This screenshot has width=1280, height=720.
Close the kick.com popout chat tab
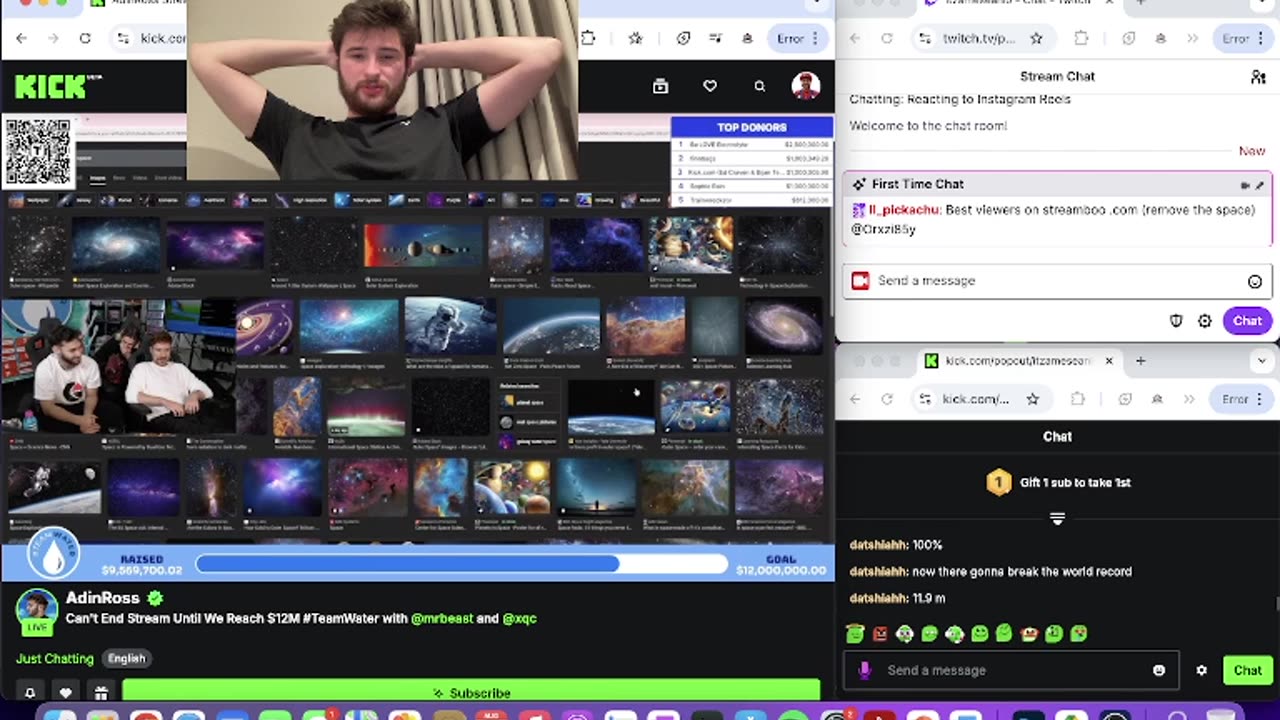pos(1108,361)
